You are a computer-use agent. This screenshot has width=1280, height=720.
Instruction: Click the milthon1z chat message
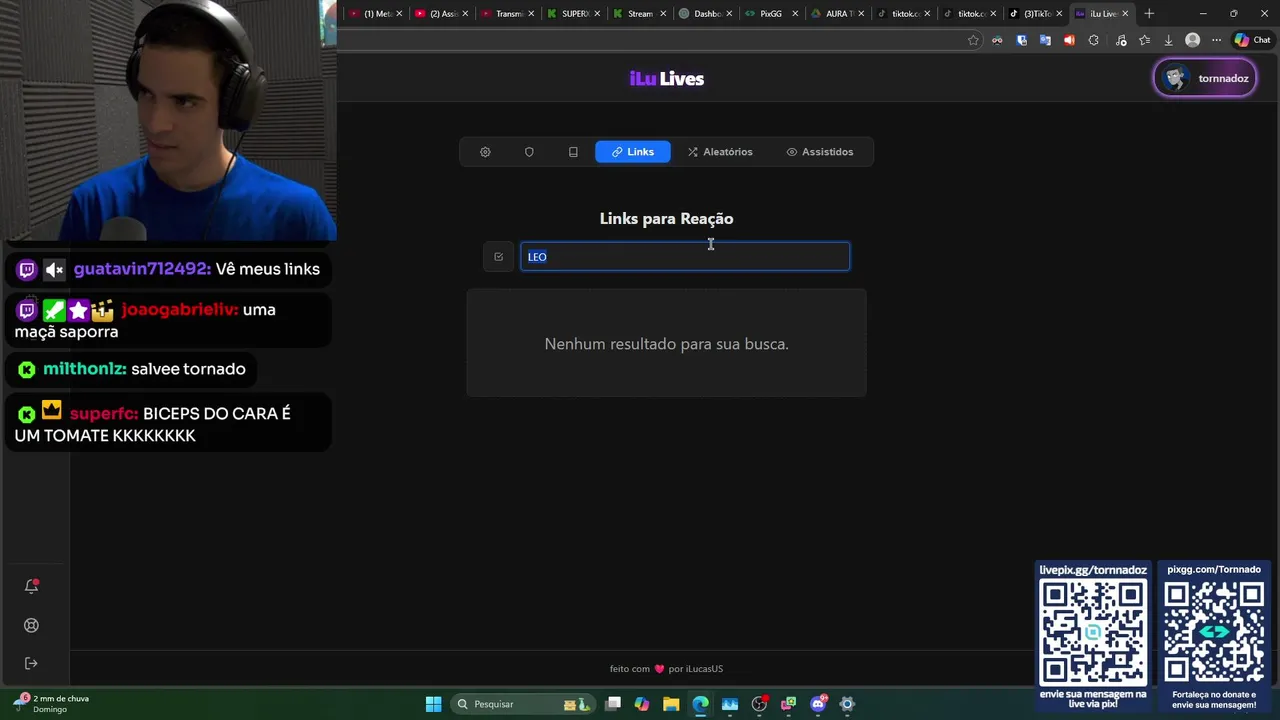click(132, 369)
